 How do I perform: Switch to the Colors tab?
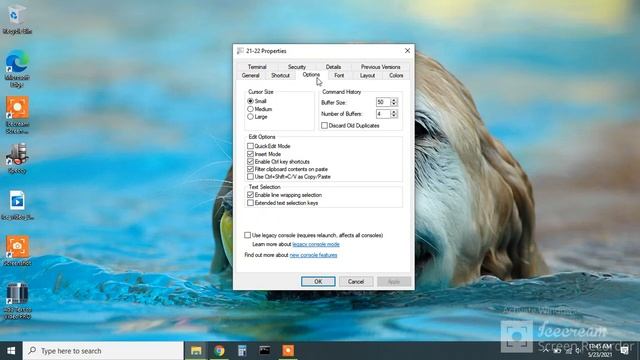click(396, 76)
